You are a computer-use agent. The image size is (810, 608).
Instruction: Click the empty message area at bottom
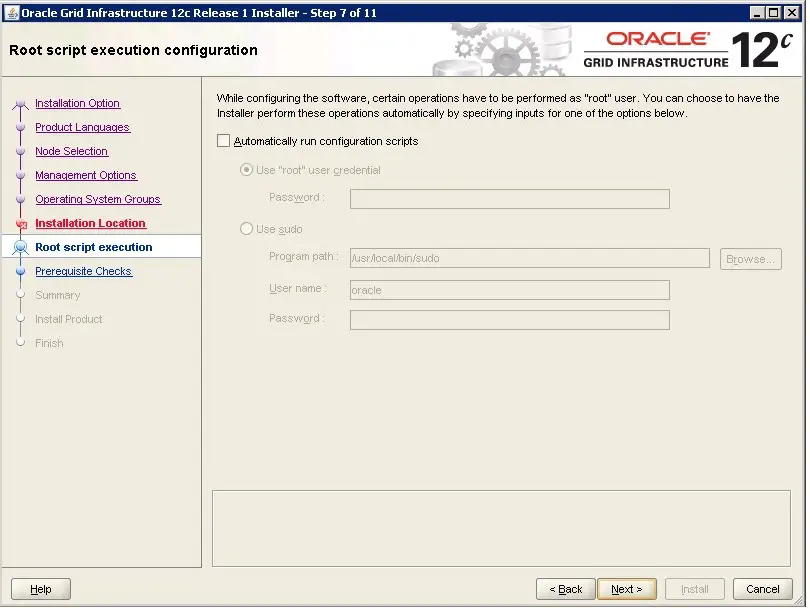pos(501,528)
